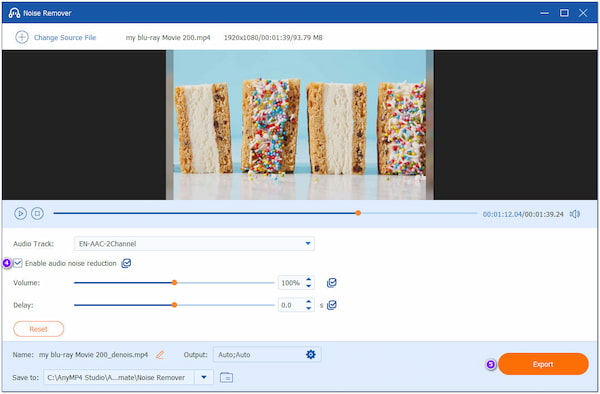Click the Change Source File plus icon

(x=22, y=37)
